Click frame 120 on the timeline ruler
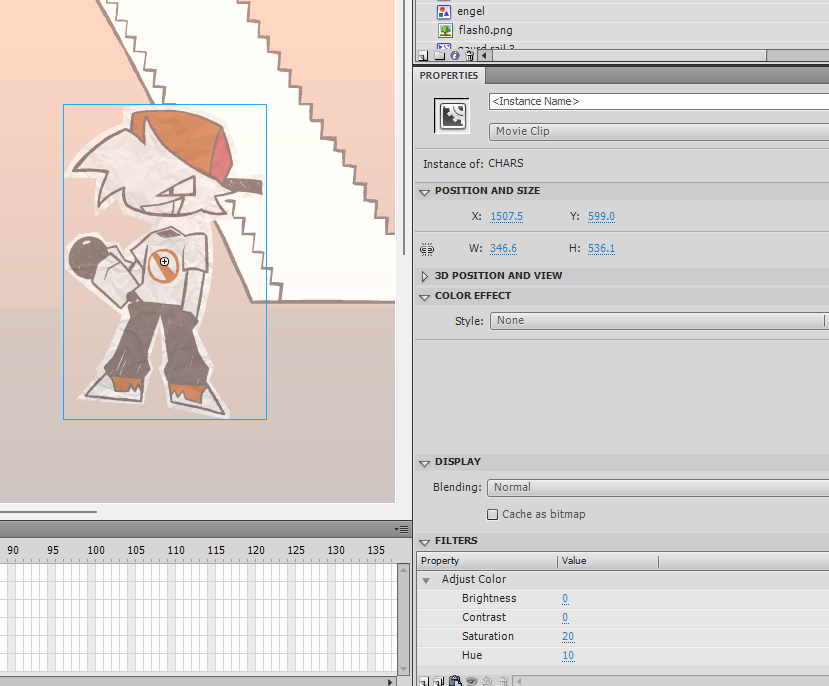Image resolution: width=829 pixels, height=686 pixels. tap(256, 550)
